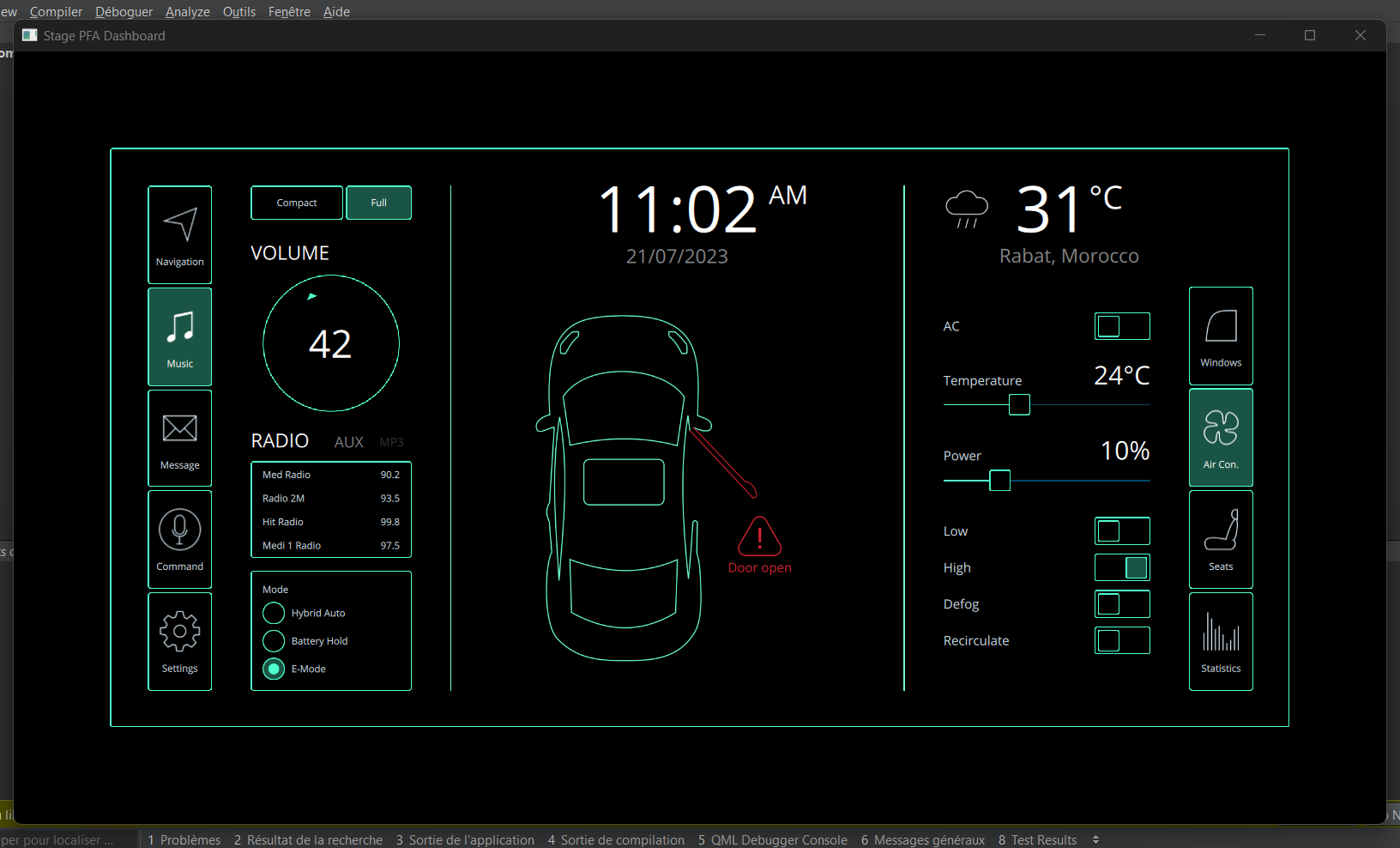Open Settings gear icon
This screenshot has height=848, width=1400.
(x=179, y=639)
